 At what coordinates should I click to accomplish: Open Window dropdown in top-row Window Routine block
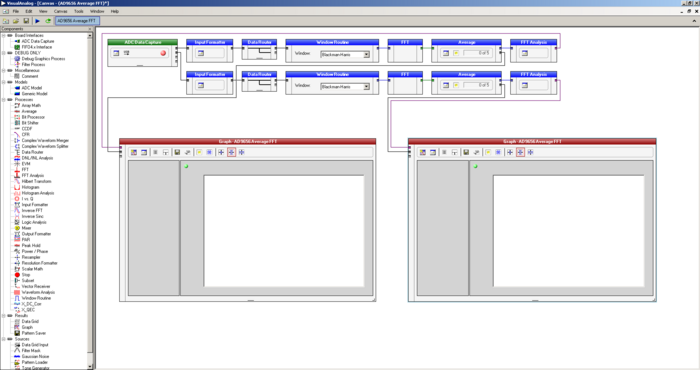point(367,54)
